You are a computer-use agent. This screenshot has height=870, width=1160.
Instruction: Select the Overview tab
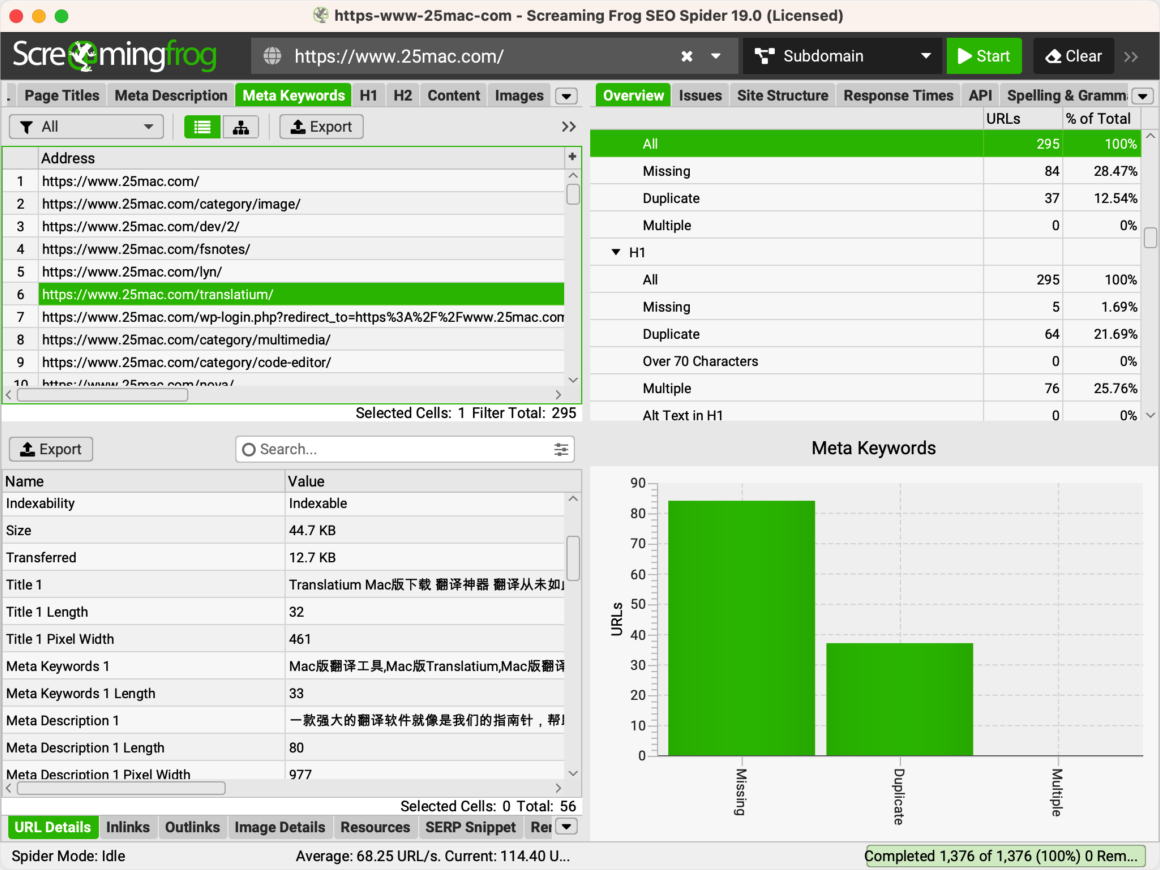[x=633, y=95]
